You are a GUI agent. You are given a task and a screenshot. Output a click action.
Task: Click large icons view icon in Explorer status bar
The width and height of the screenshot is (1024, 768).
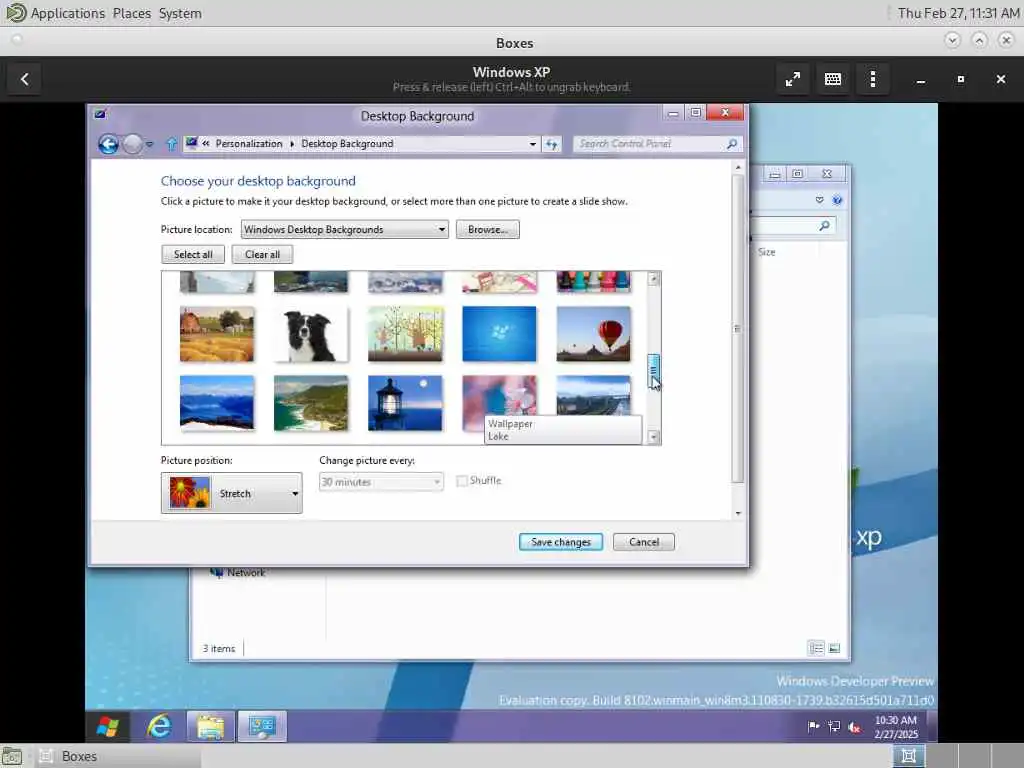click(834, 648)
